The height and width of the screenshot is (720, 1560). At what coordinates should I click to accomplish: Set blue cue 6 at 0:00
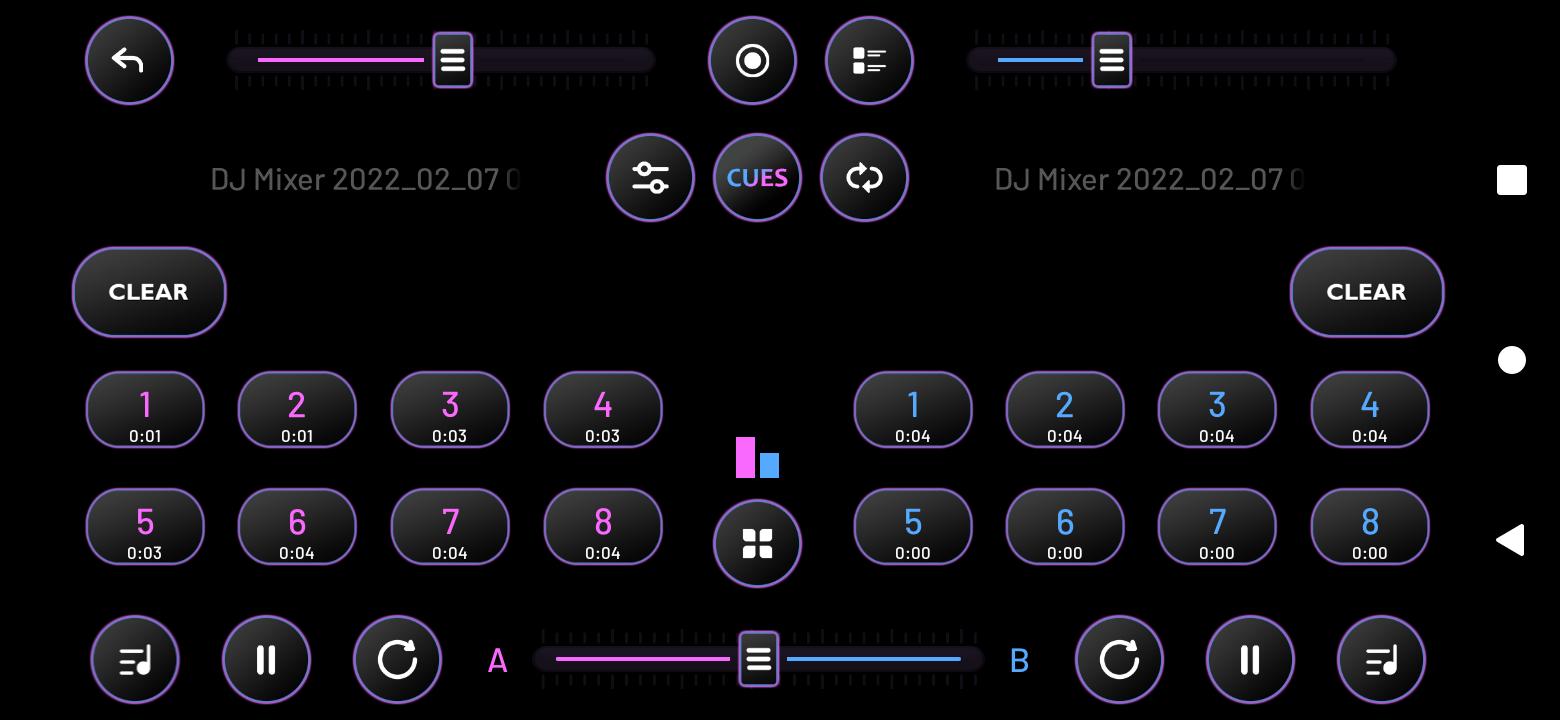(x=1065, y=527)
